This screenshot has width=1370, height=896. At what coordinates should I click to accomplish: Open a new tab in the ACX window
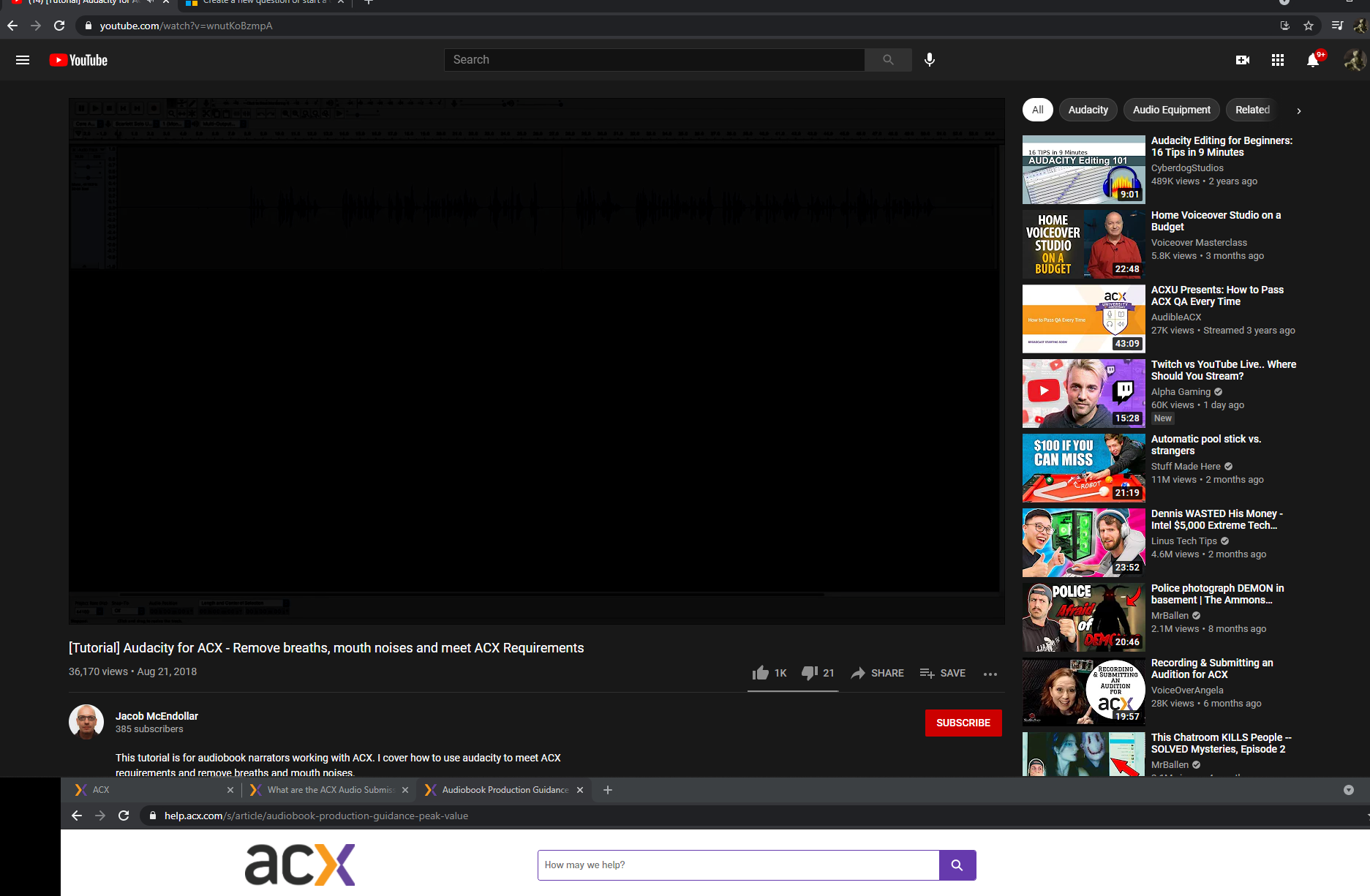coord(608,790)
